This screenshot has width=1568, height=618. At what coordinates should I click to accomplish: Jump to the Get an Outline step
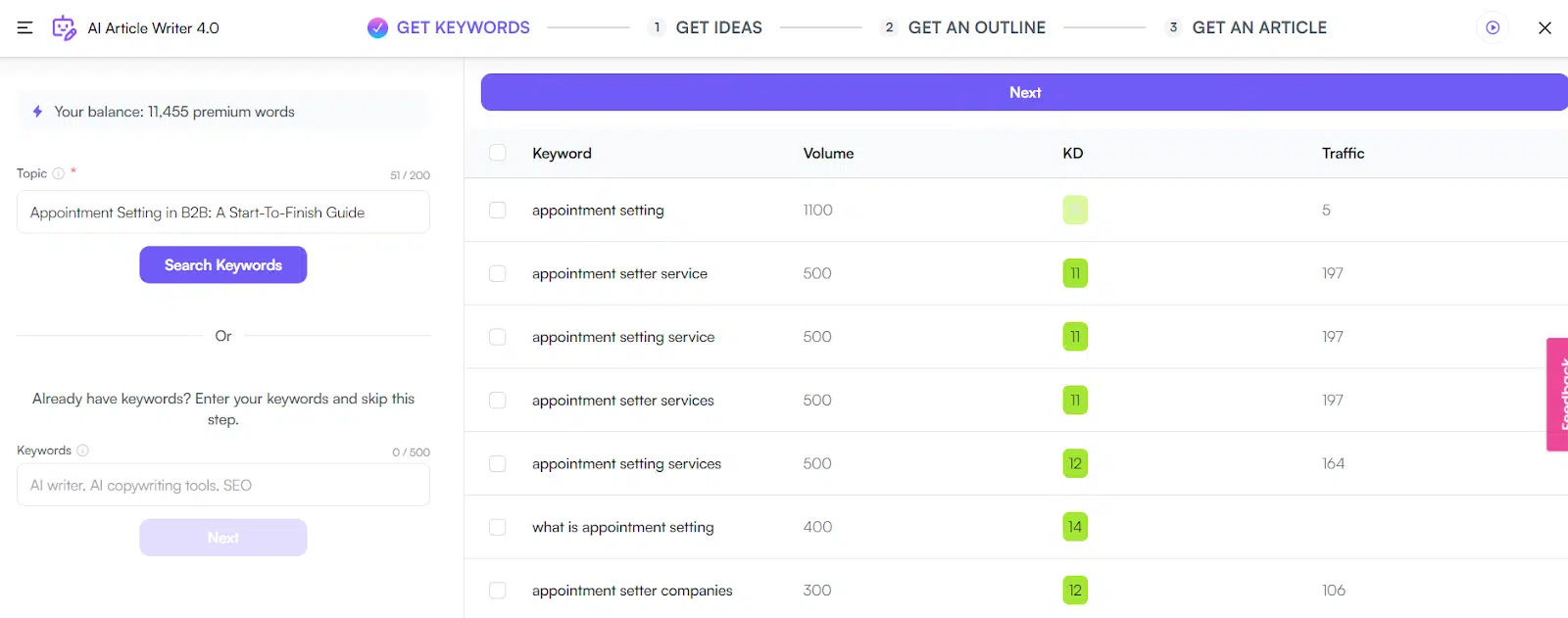(975, 27)
